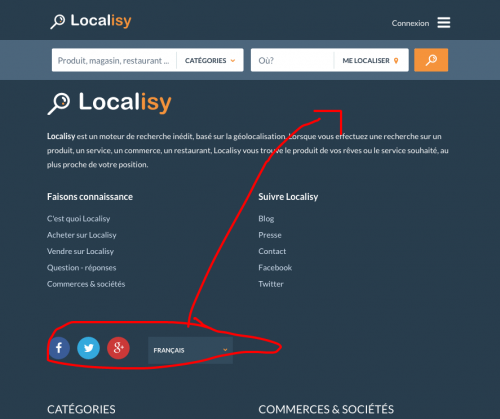
Task: Click the large Localisy footer logo
Action: pos(109,103)
